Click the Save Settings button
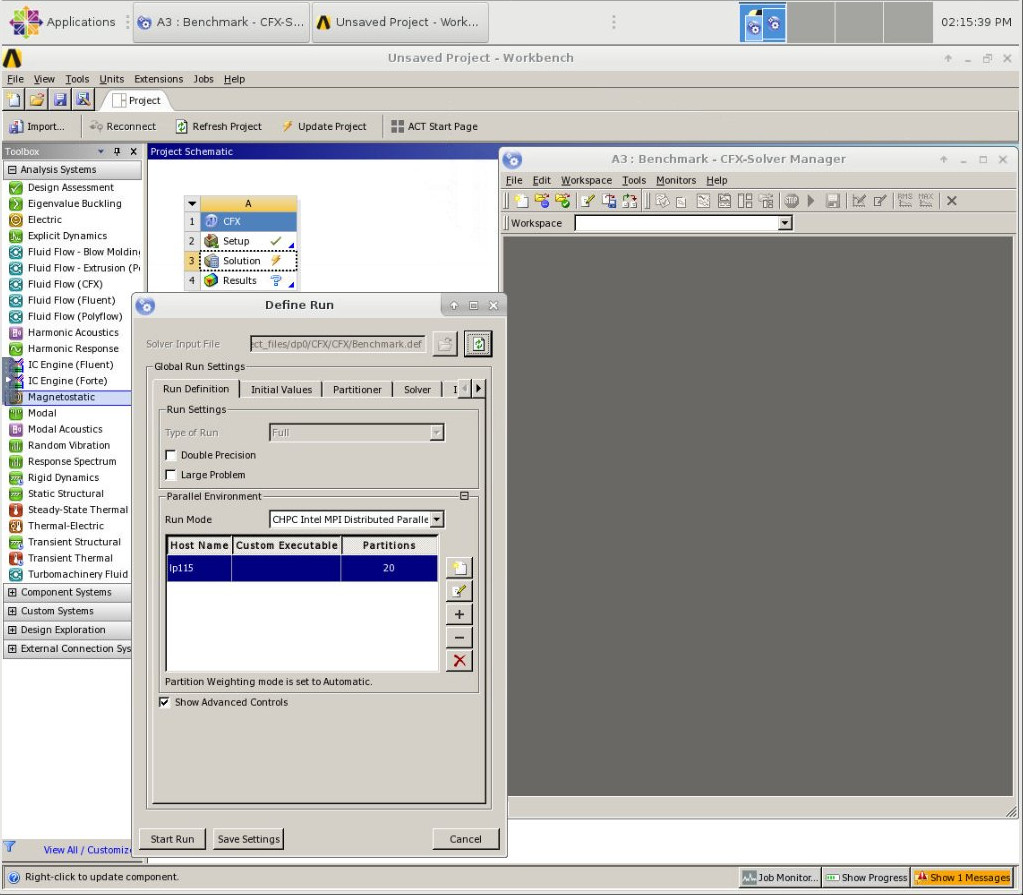Screen dimensions: 1023x895 tap(249, 839)
